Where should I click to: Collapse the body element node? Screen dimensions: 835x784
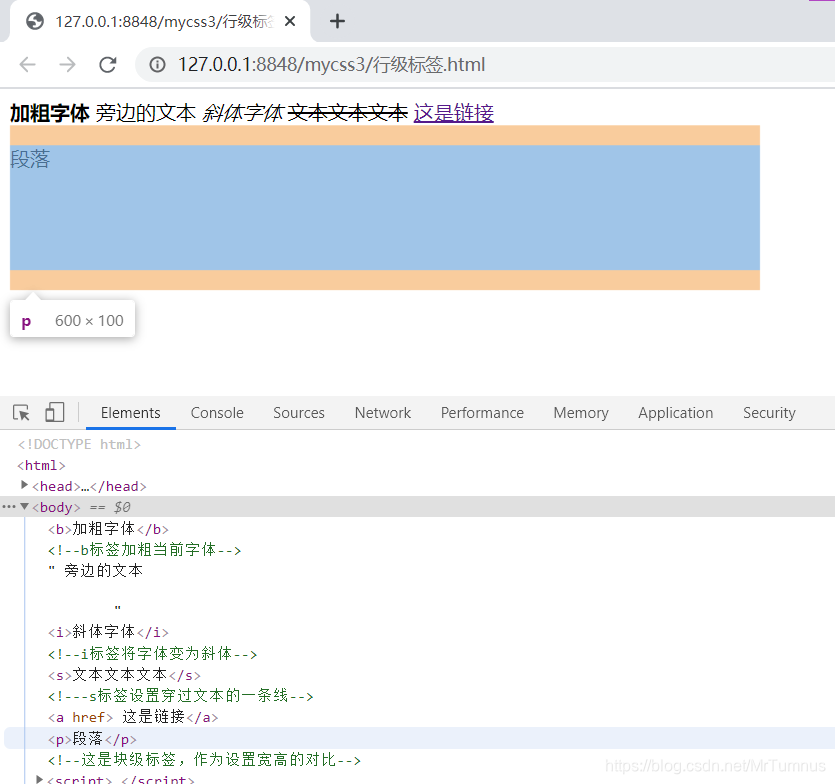point(24,507)
